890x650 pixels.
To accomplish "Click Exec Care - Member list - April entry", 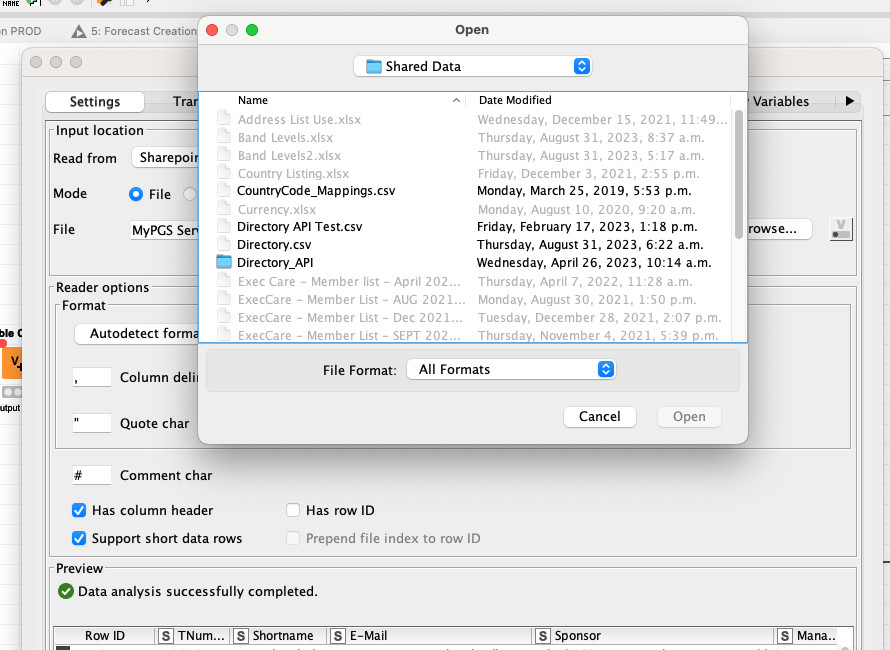I will click(349, 282).
